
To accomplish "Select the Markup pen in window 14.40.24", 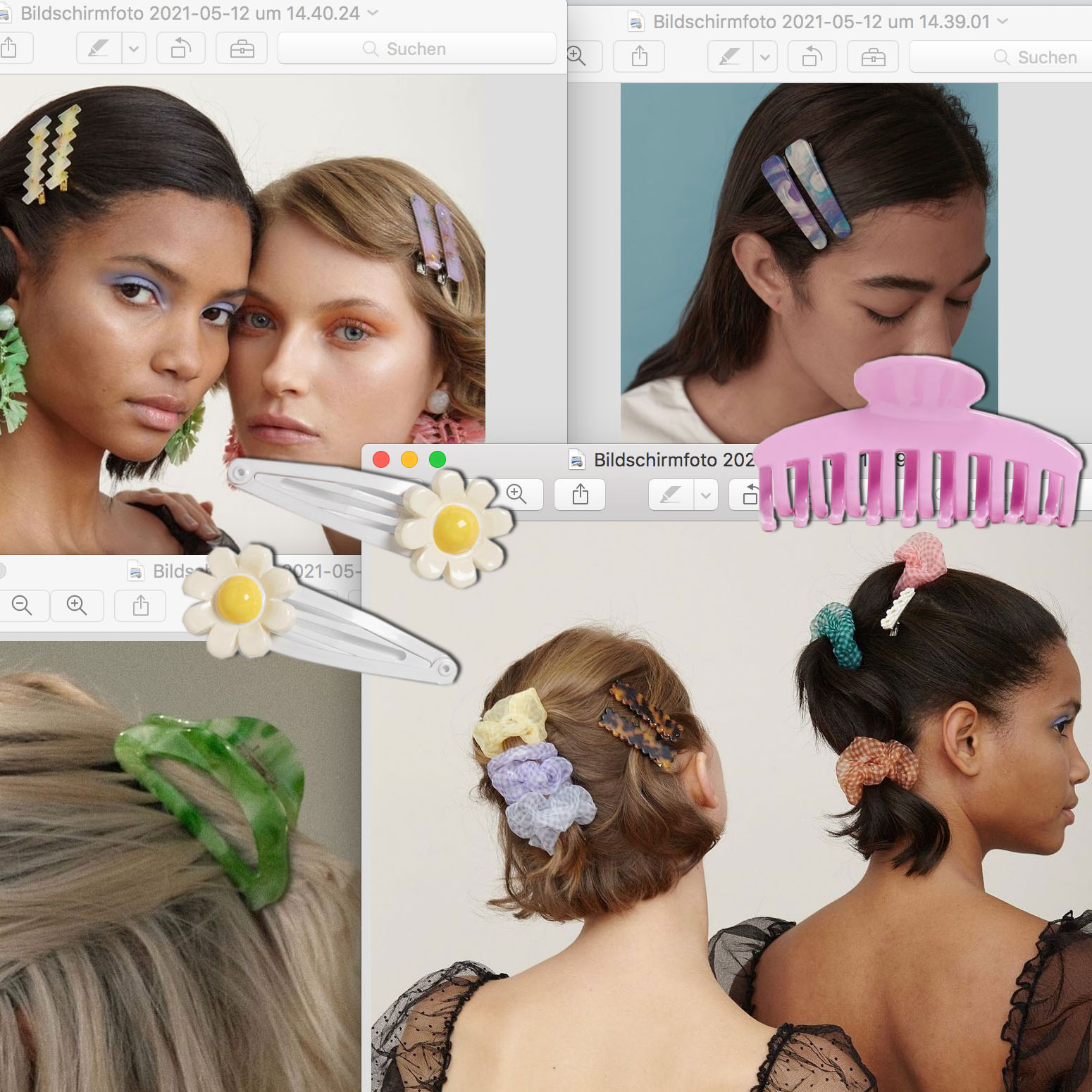I will click(97, 48).
